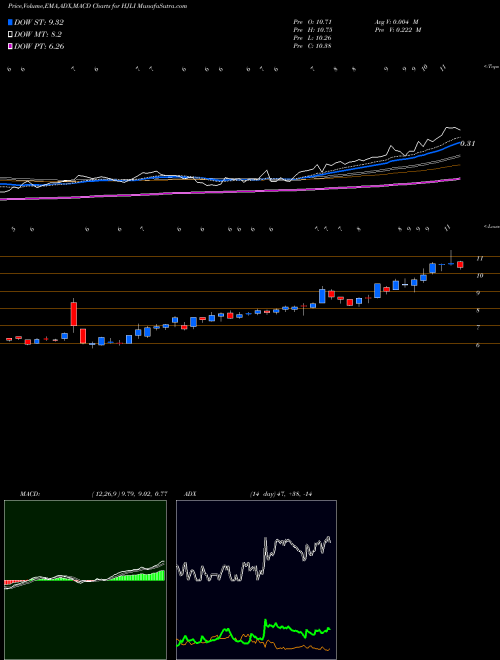The height and width of the screenshot is (660, 500).
Task: Click the price axis label 6
Action: click(479, 345)
